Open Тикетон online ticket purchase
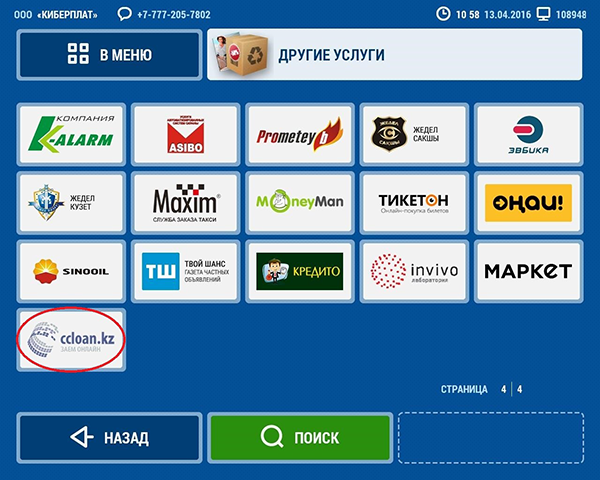600x480 pixels. (414, 203)
